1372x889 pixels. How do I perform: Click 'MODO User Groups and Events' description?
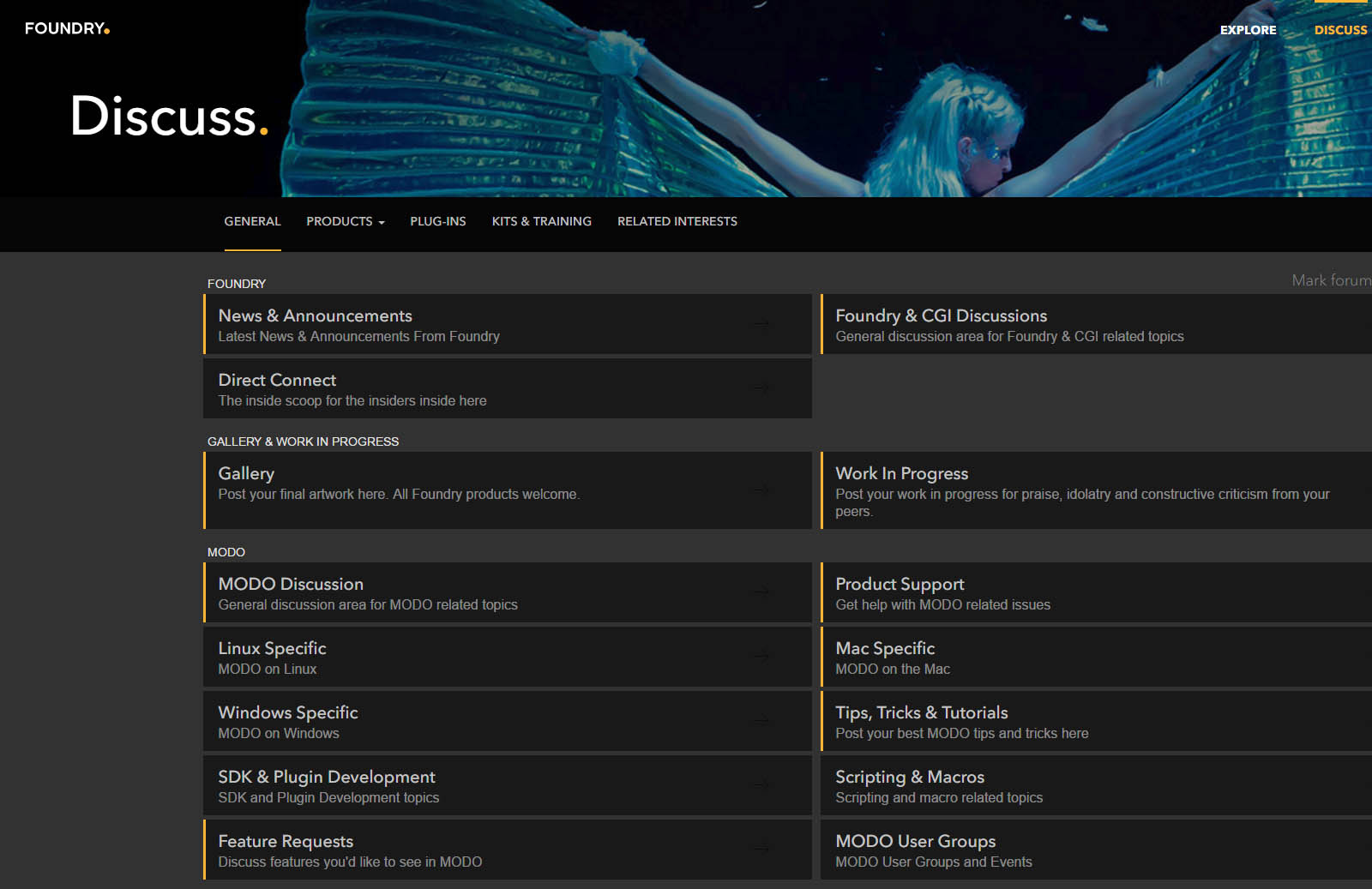pos(934,862)
